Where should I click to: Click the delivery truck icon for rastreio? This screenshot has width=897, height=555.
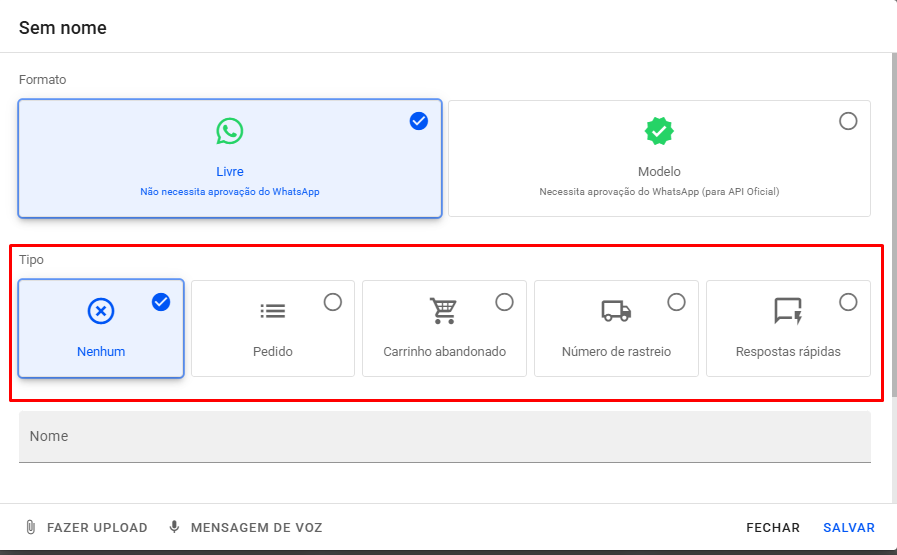616,311
